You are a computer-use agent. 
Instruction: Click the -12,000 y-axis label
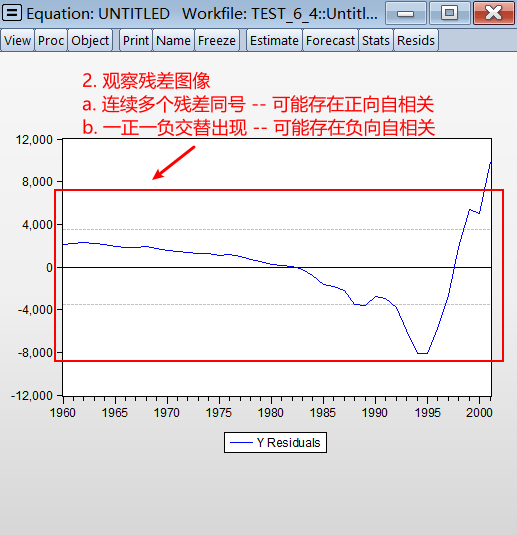point(32,396)
